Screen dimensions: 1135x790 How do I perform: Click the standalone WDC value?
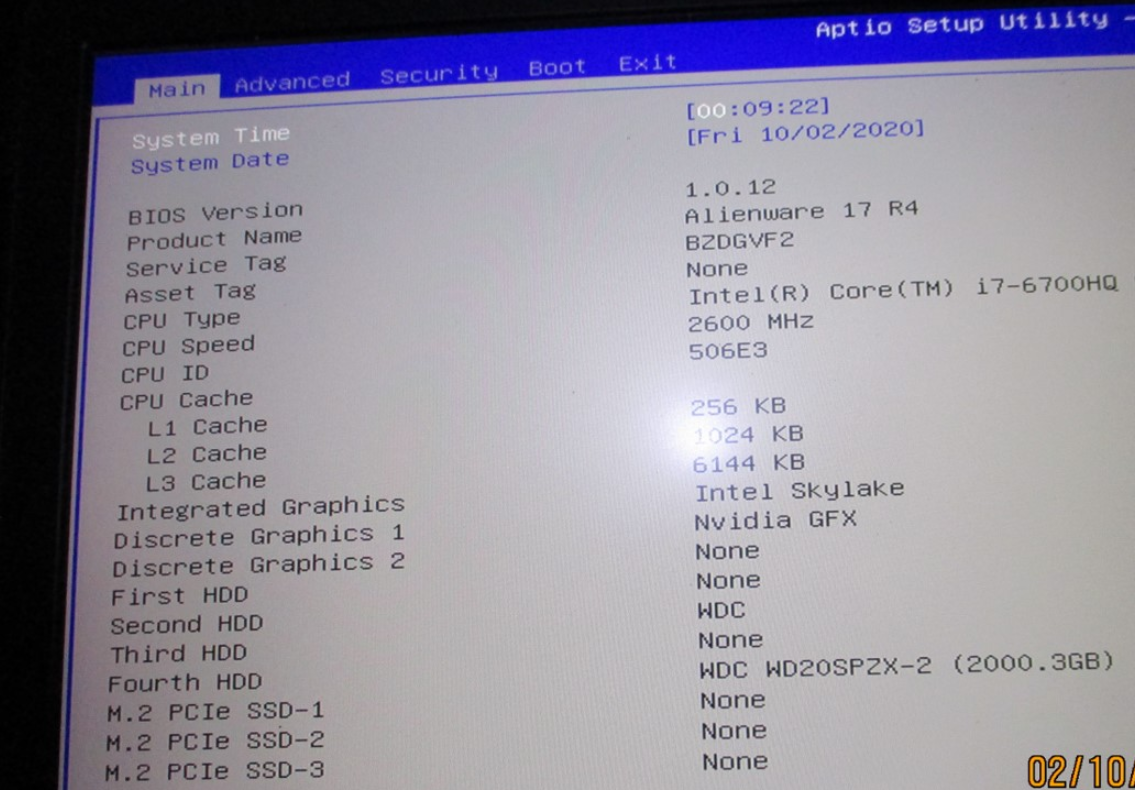721,610
